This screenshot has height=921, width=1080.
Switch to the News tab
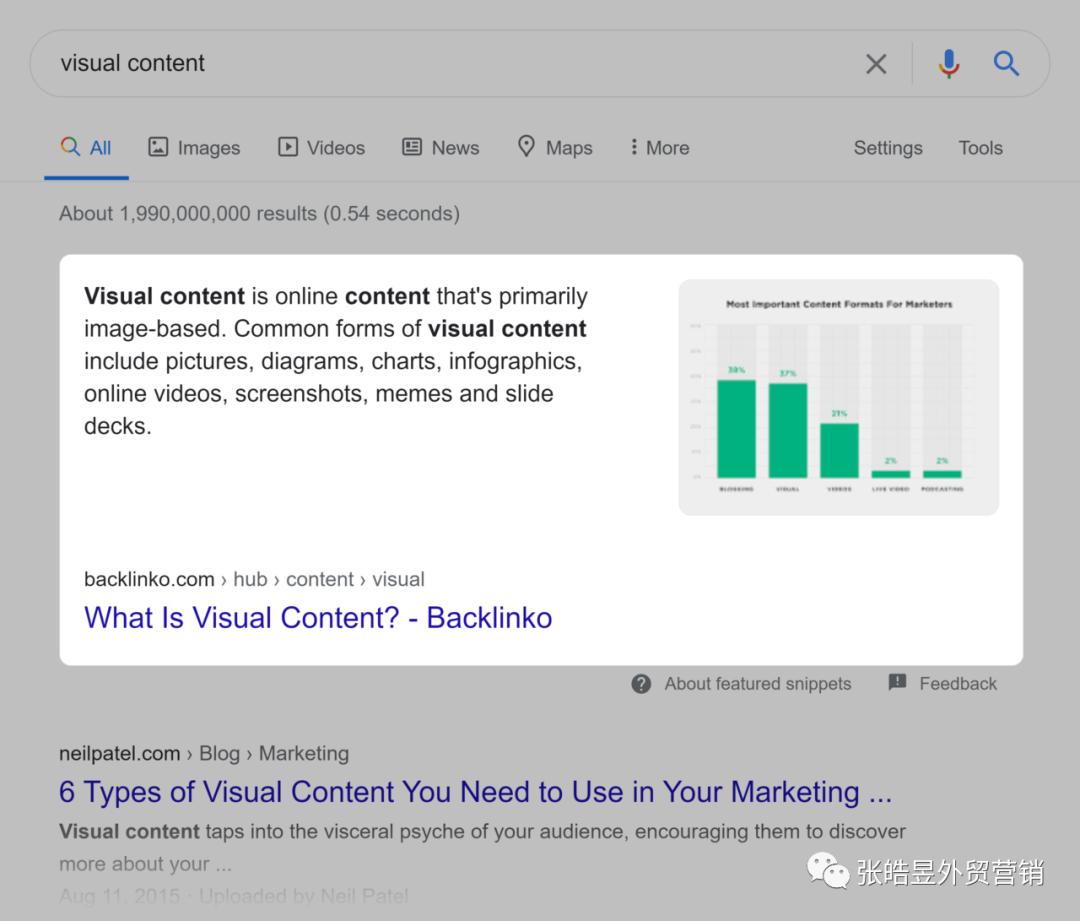tap(440, 147)
